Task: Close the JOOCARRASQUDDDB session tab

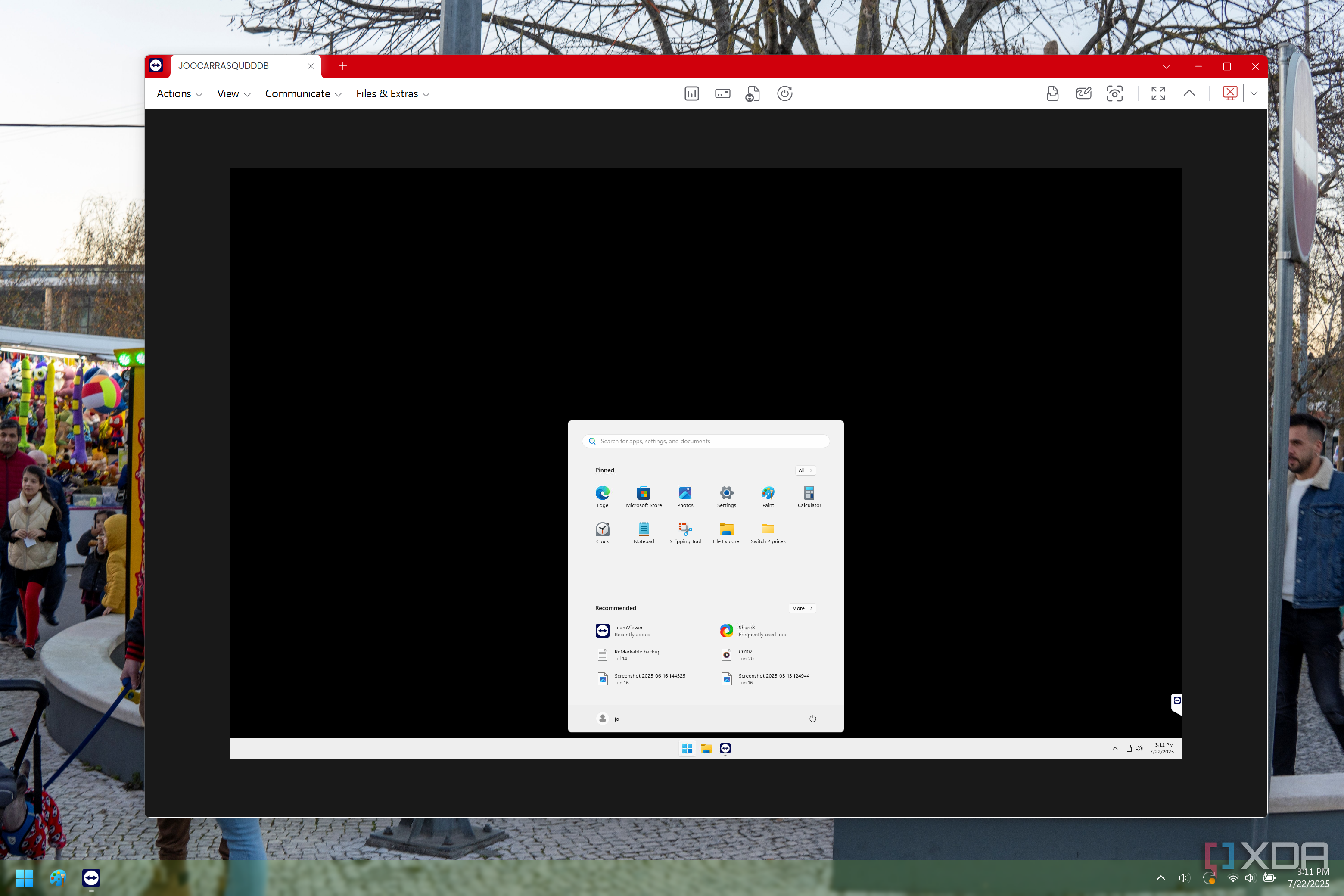Action: click(311, 66)
